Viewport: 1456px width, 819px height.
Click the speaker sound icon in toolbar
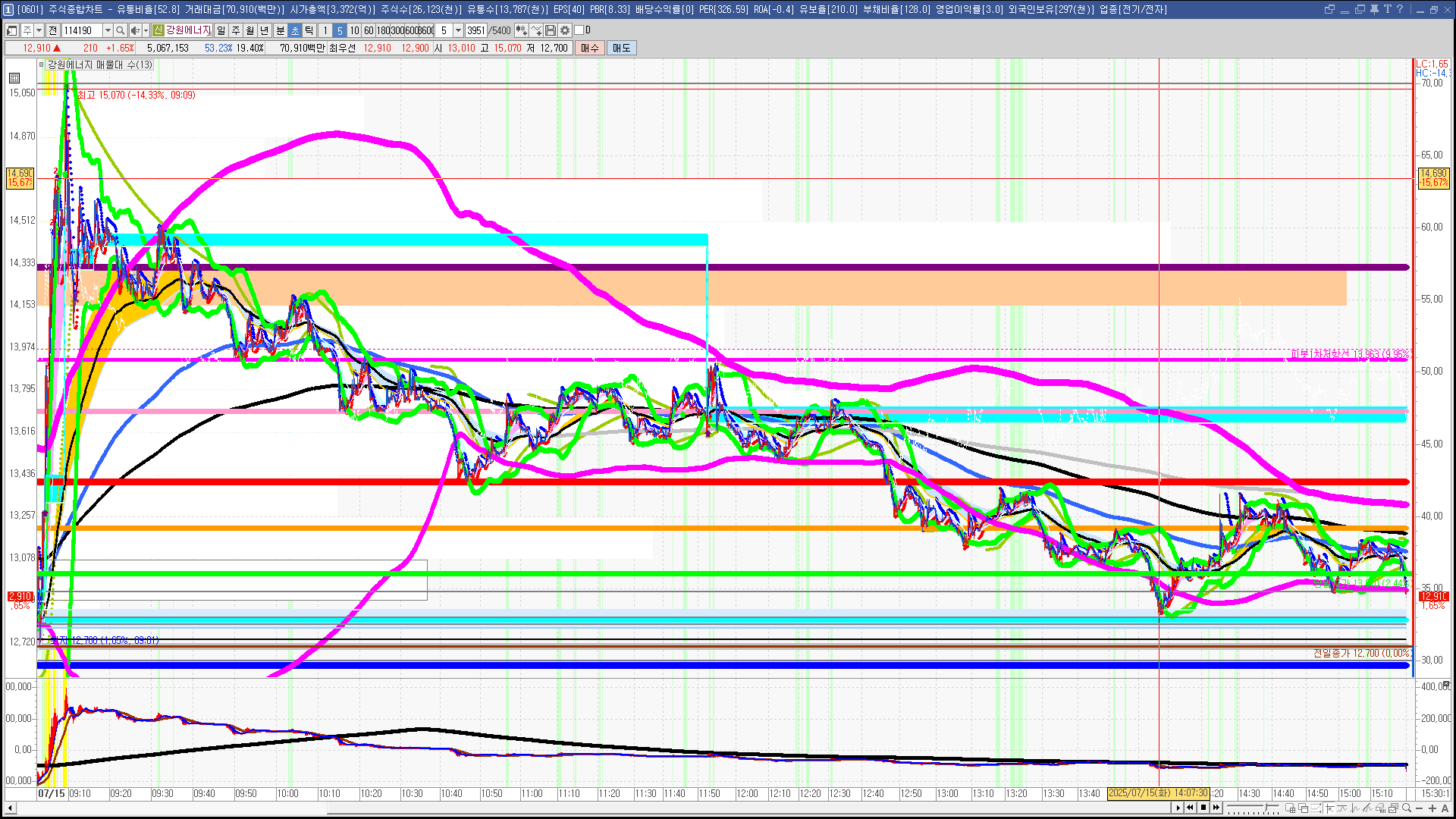coord(134,30)
